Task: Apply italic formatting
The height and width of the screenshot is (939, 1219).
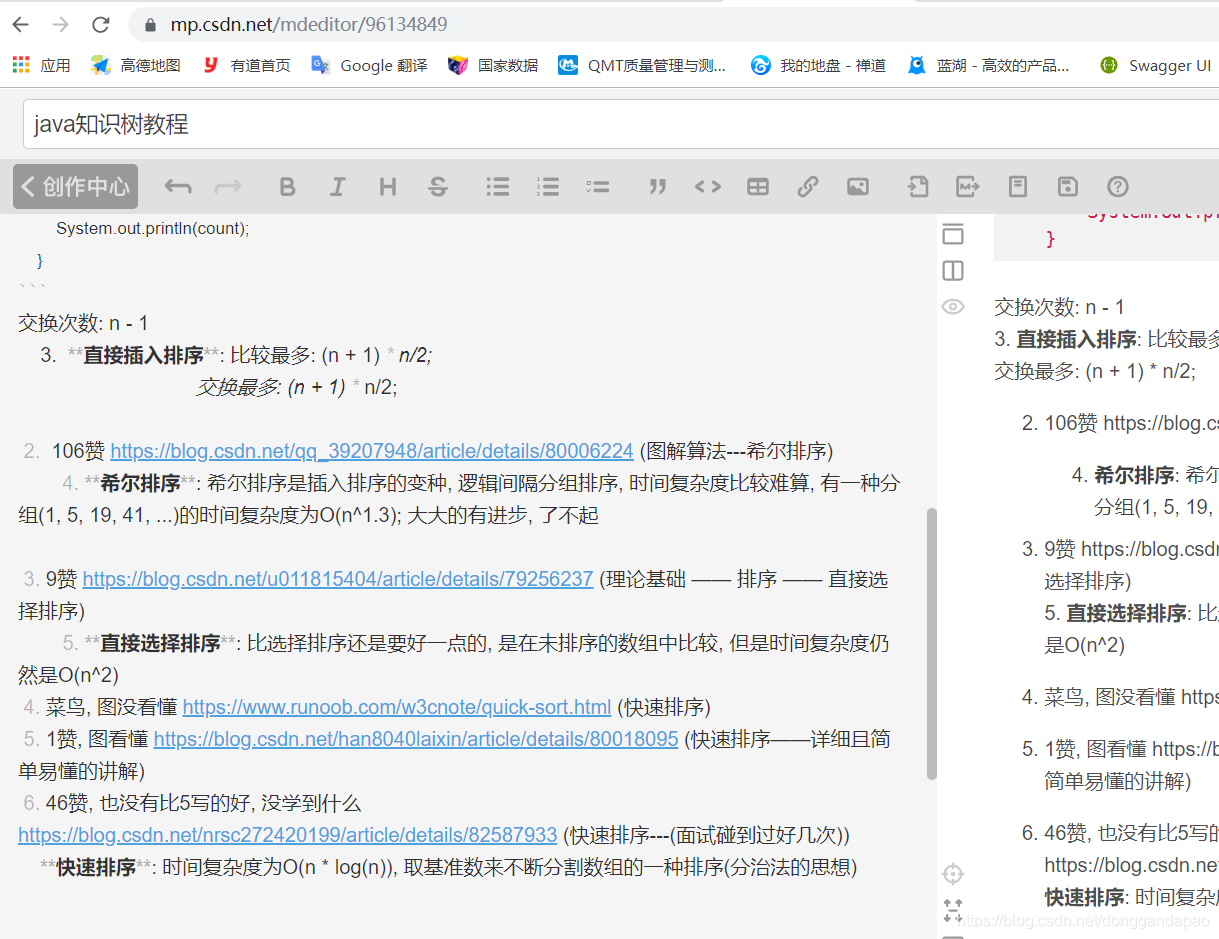Action: 338,186
